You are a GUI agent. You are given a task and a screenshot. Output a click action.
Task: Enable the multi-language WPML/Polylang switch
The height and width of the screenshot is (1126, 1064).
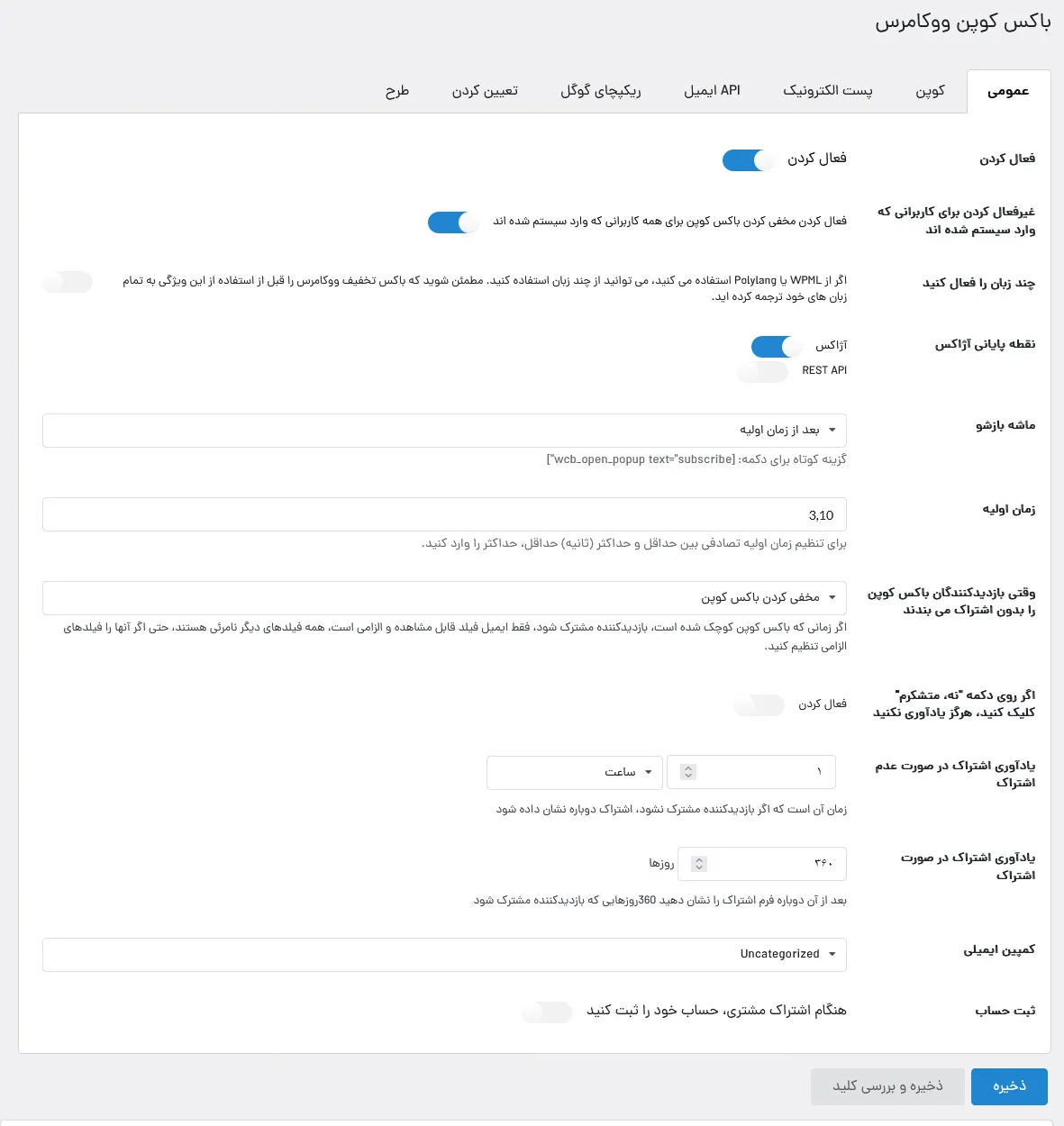(x=68, y=282)
